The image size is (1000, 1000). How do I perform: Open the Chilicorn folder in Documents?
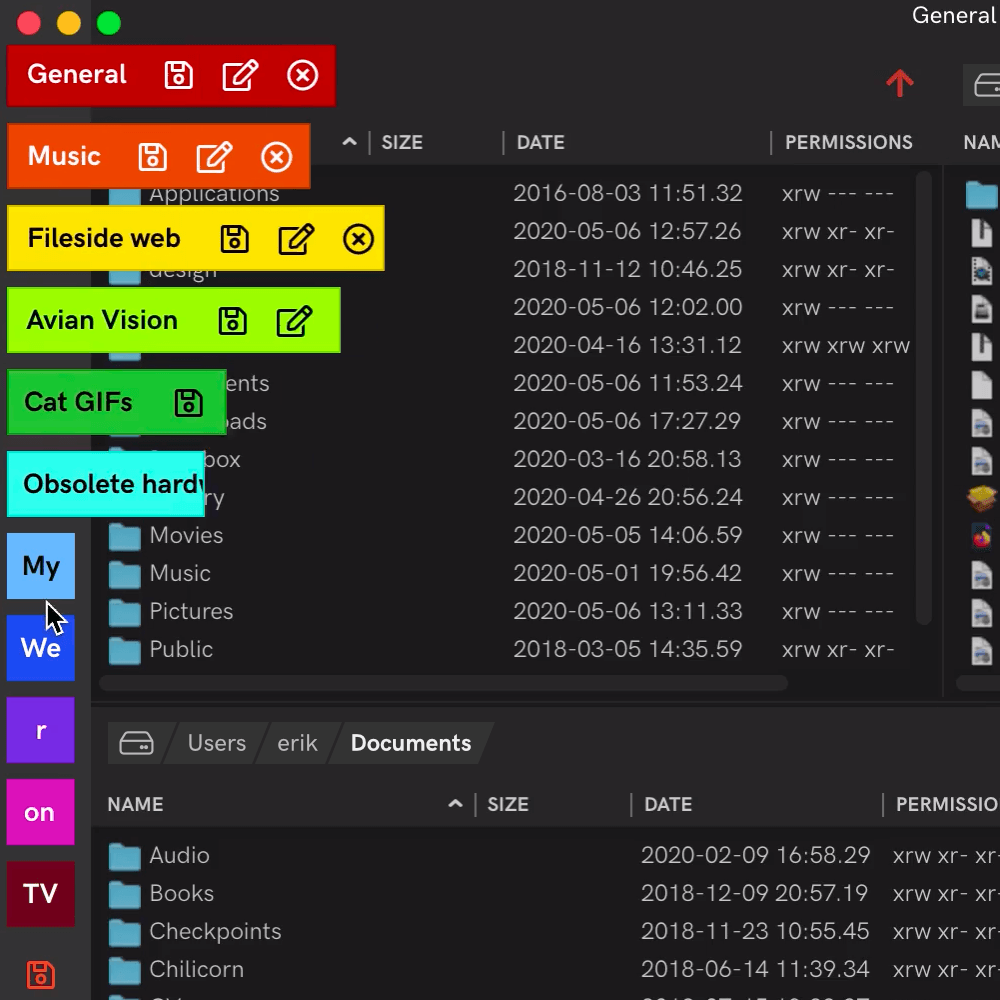click(x=197, y=969)
